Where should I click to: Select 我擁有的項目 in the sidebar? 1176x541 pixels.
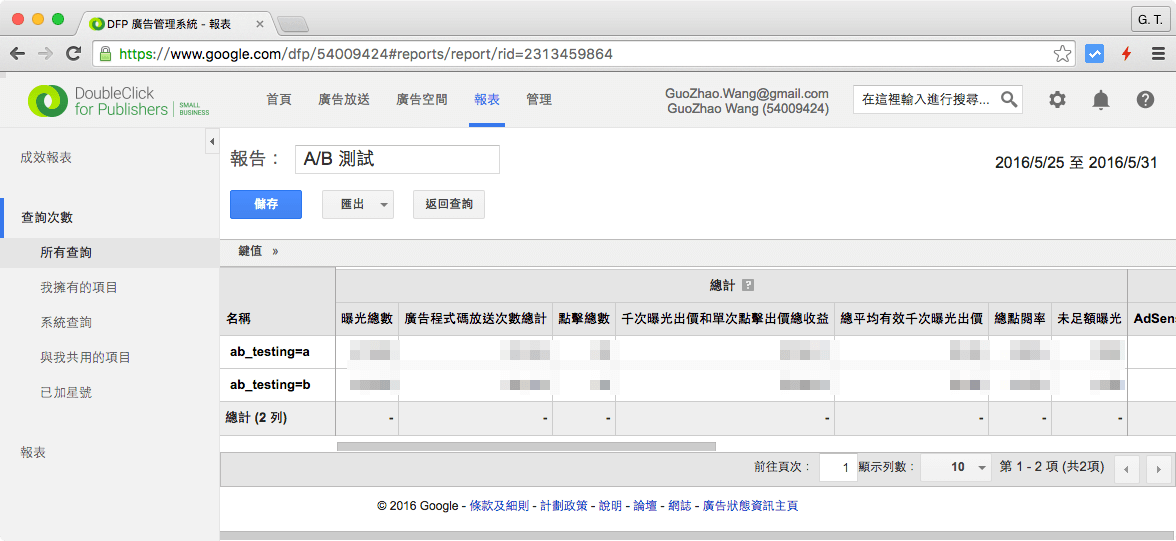(x=79, y=287)
